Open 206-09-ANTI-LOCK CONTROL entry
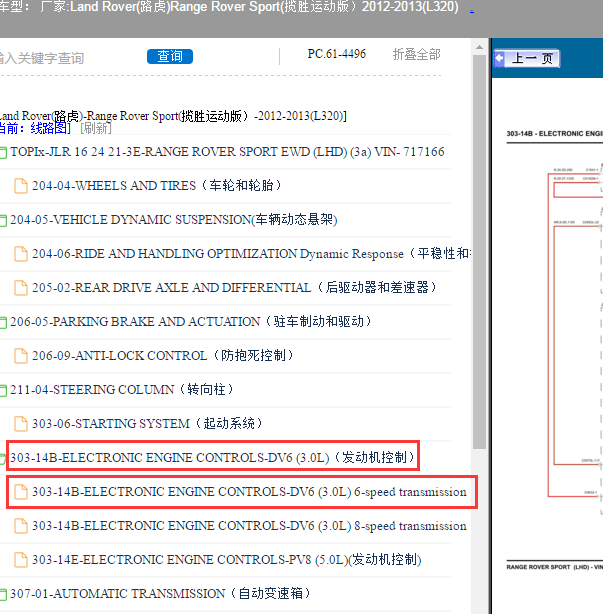The width and height of the screenshot is (603, 614). tap(163, 356)
